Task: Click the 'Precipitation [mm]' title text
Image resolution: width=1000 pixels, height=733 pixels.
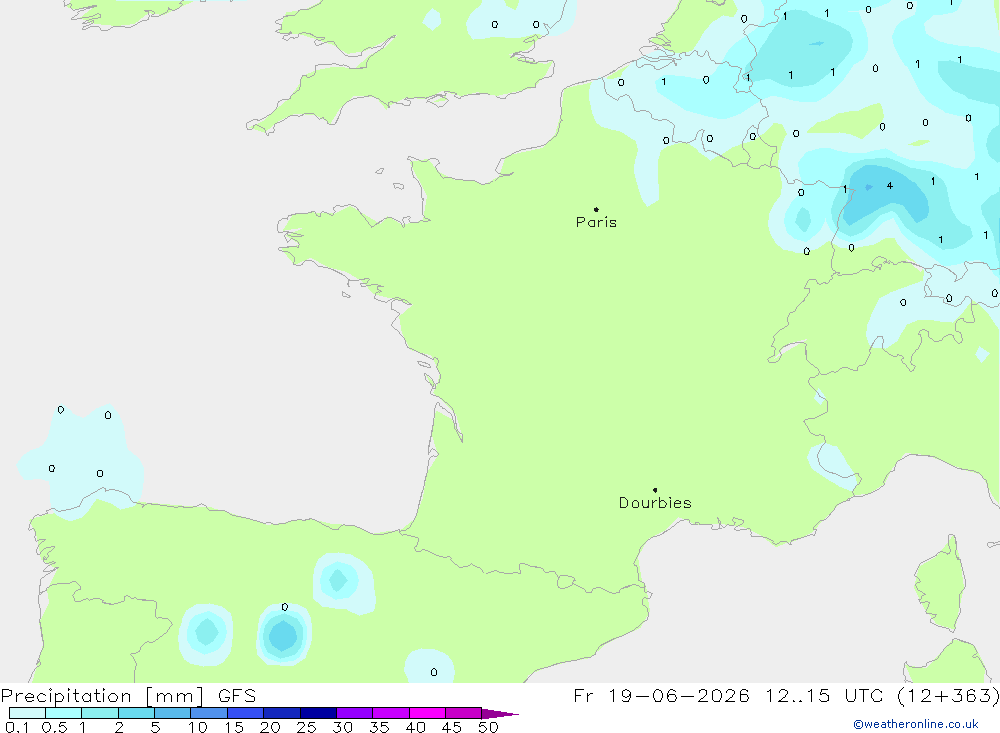Action: tap(102, 696)
